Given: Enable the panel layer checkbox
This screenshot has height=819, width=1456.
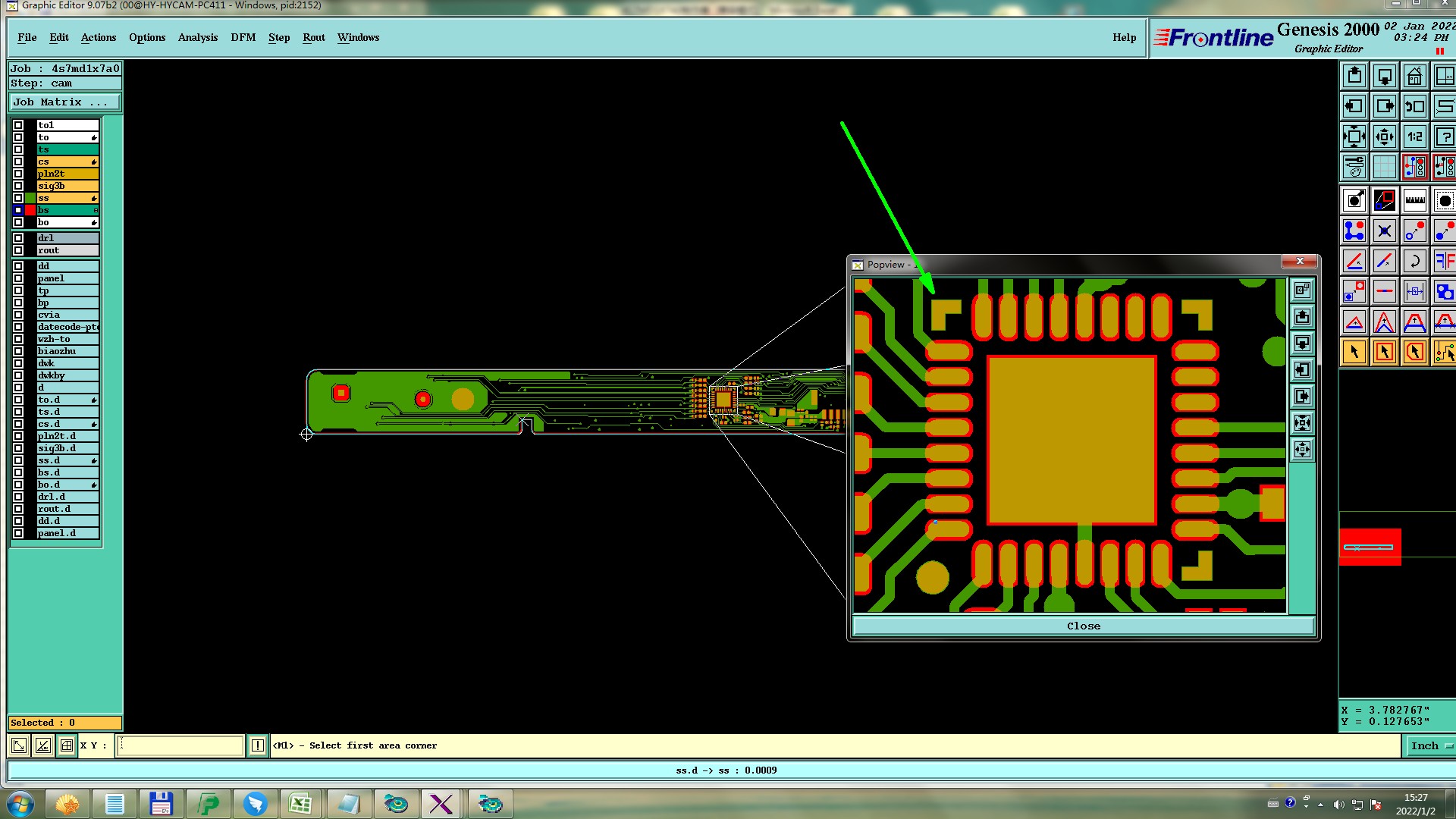Looking at the screenshot, I should 18,278.
